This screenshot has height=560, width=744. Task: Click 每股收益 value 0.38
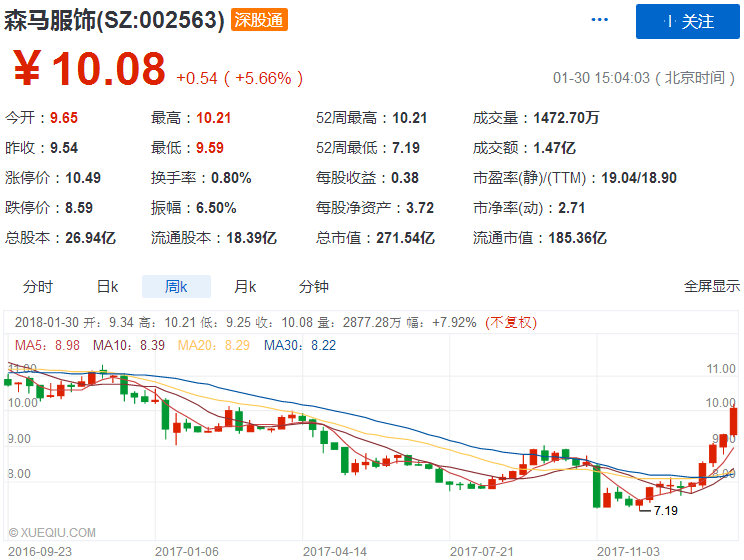coord(405,178)
